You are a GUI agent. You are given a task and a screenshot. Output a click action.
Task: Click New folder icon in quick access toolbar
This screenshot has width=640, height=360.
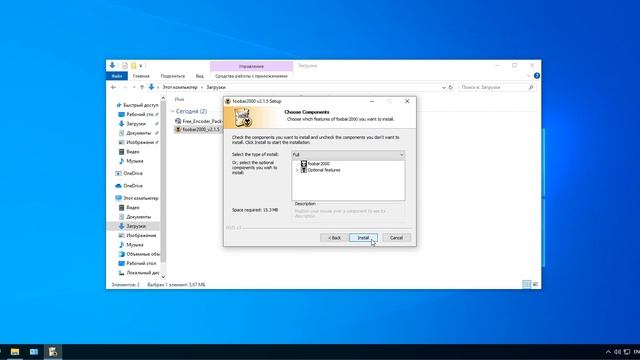click(133, 65)
